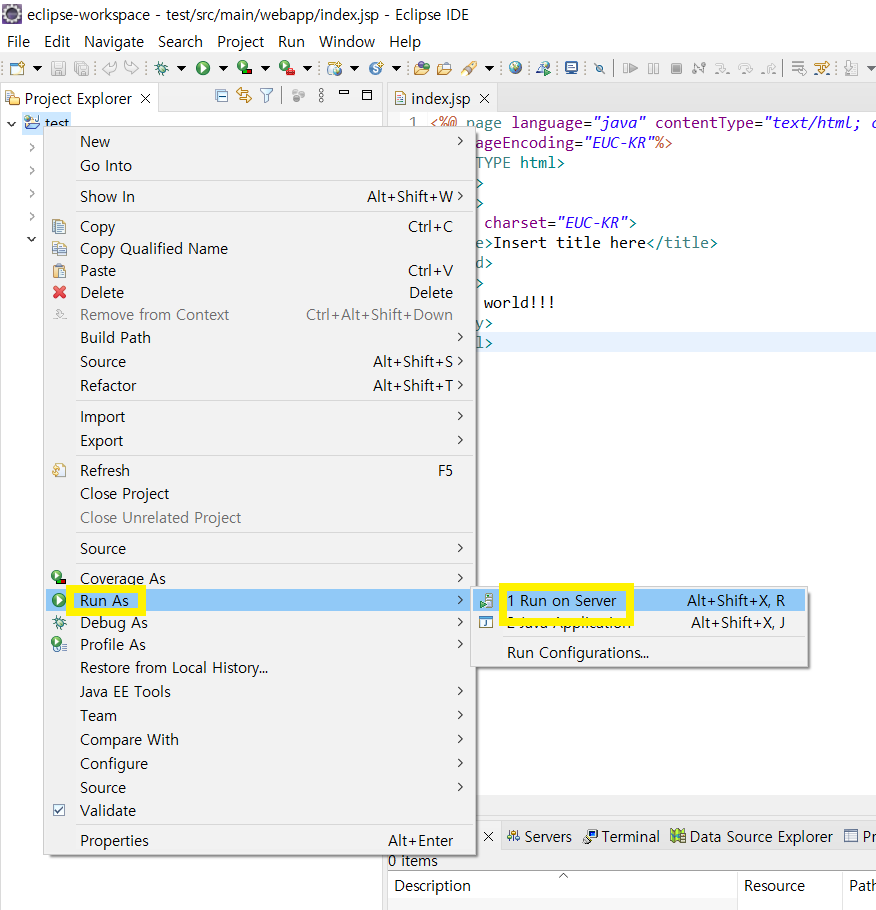Select Close Project in context menu
The image size is (876, 910).
260,494
